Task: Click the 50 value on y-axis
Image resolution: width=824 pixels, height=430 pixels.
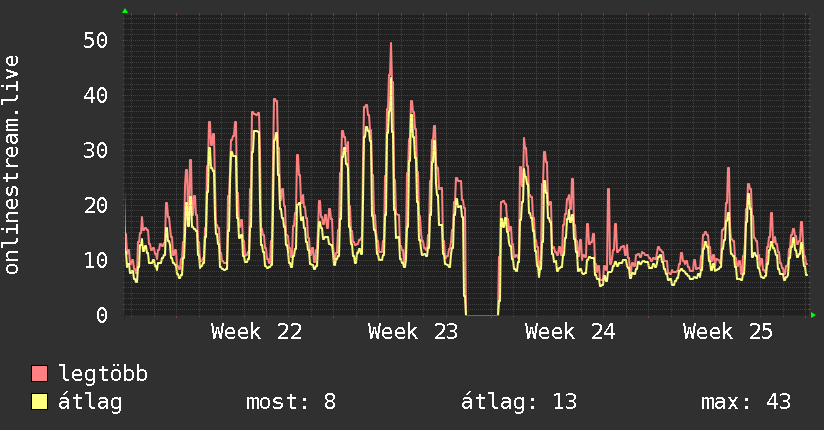Action: point(95,40)
